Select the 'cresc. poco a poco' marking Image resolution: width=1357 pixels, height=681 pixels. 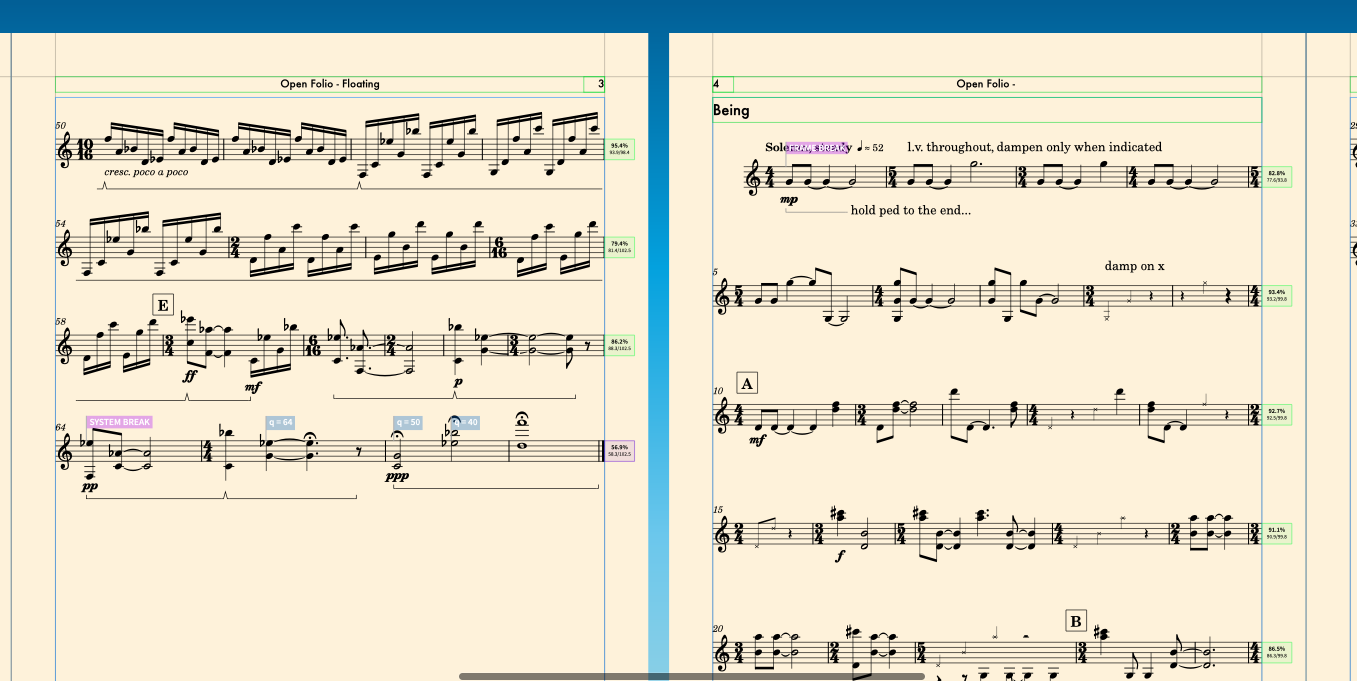tap(146, 172)
